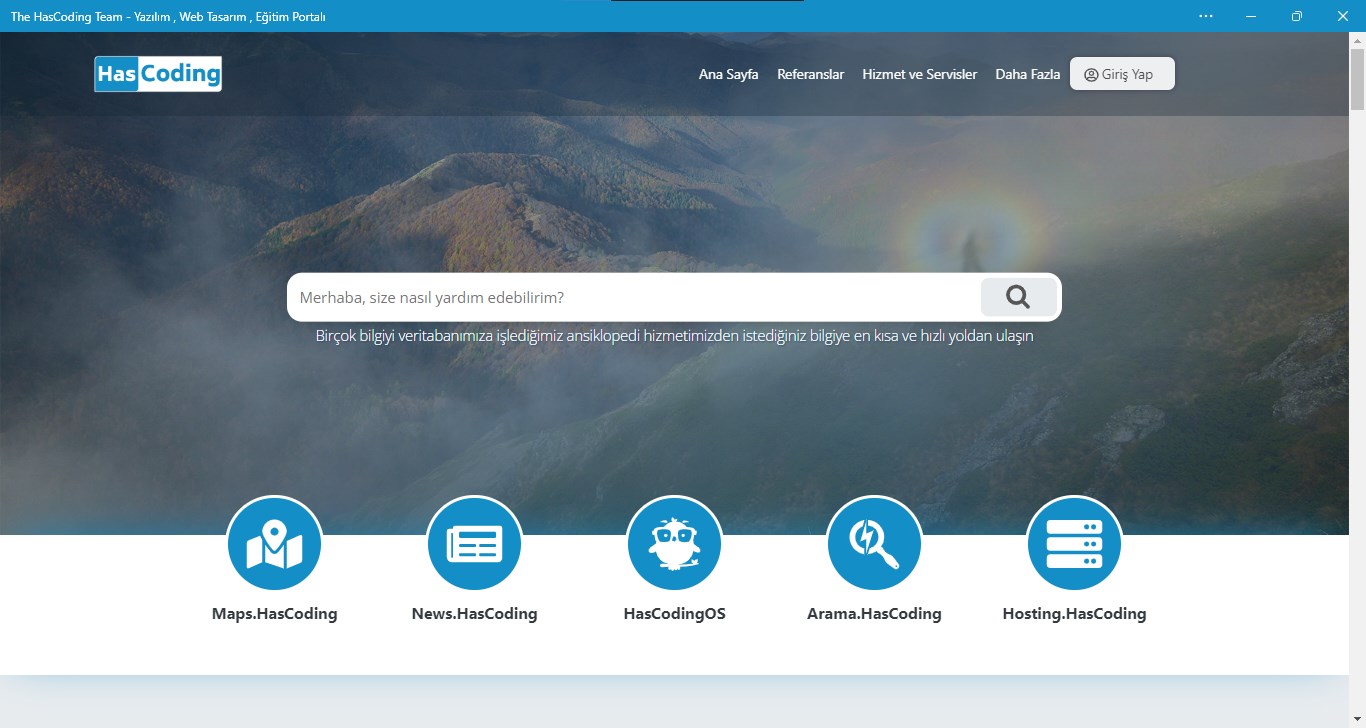Click the Giriş Yap login button
Image resolution: width=1366 pixels, height=728 pixels.
click(x=1122, y=74)
